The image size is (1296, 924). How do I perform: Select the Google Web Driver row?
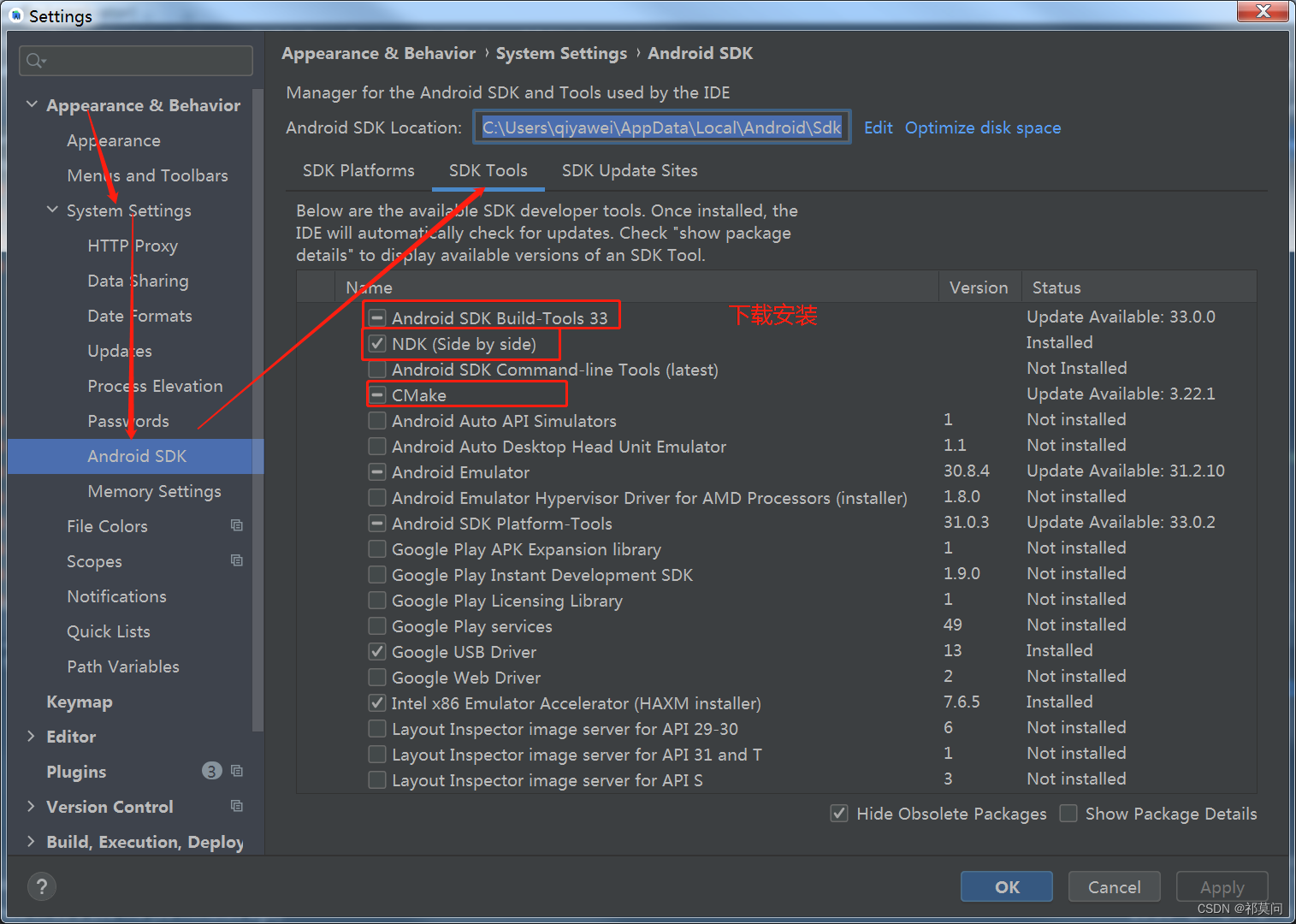click(x=777, y=677)
